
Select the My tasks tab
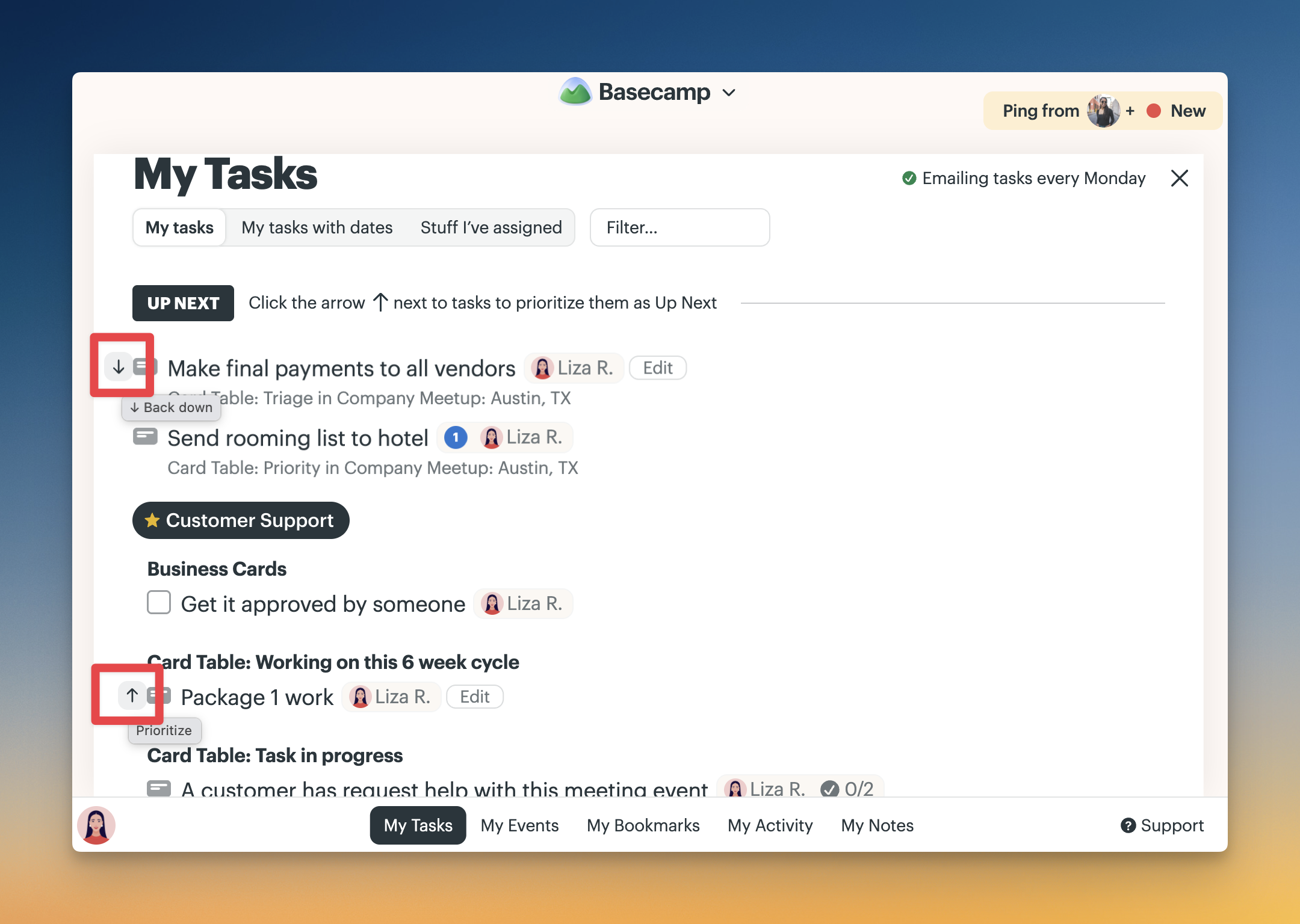tap(179, 227)
